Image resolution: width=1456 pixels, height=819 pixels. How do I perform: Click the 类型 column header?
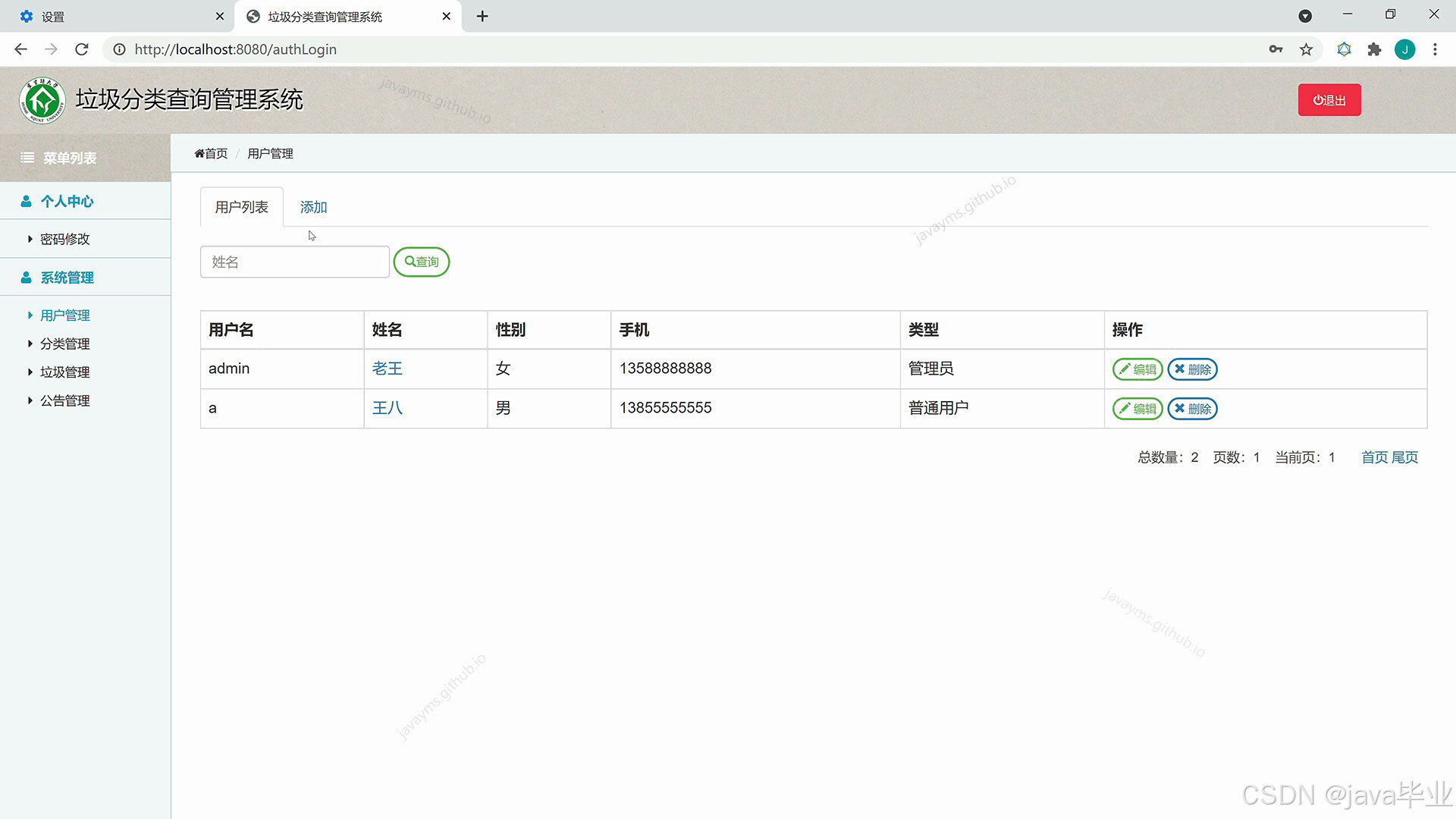[x=1002, y=330]
